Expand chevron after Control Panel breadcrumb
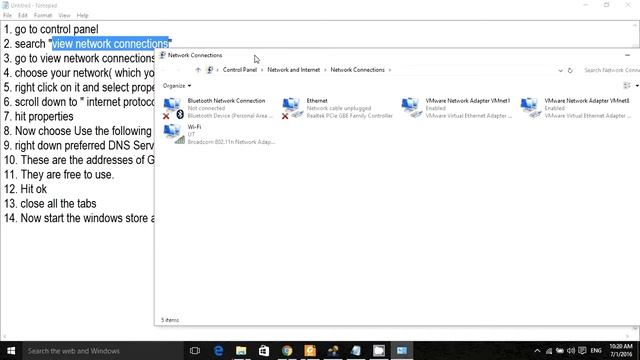 [x=262, y=70]
